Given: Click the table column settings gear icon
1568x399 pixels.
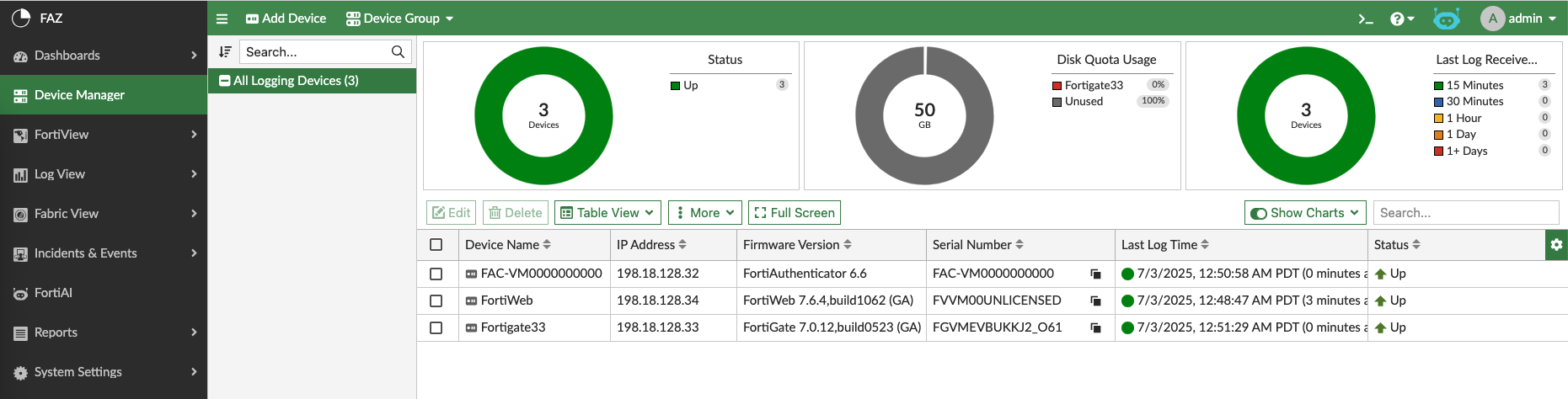Looking at the screenshot, I should coord(1556,245).
